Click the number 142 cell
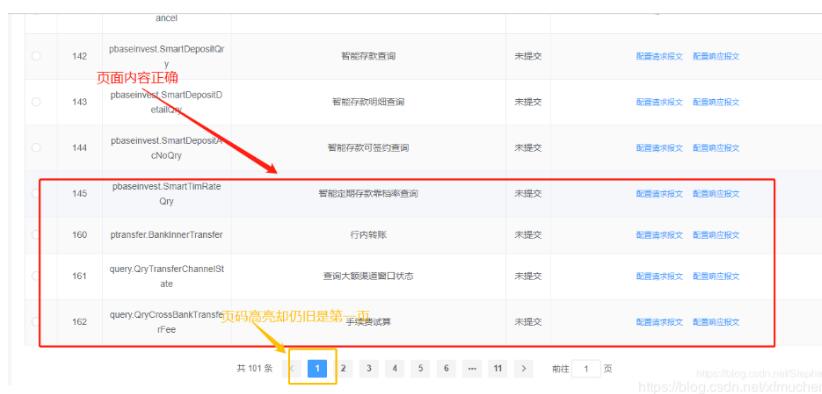Viewport: 822px width, 394px height. [79, 56]
